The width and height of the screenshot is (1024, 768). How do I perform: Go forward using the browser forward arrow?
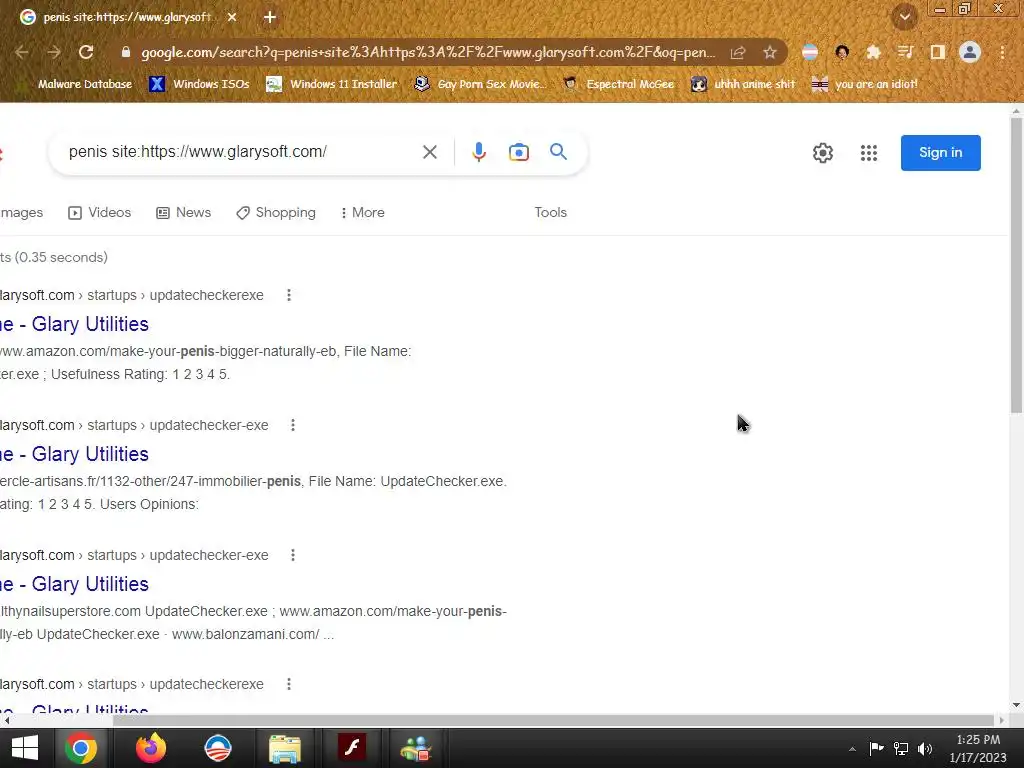point(54,52)
